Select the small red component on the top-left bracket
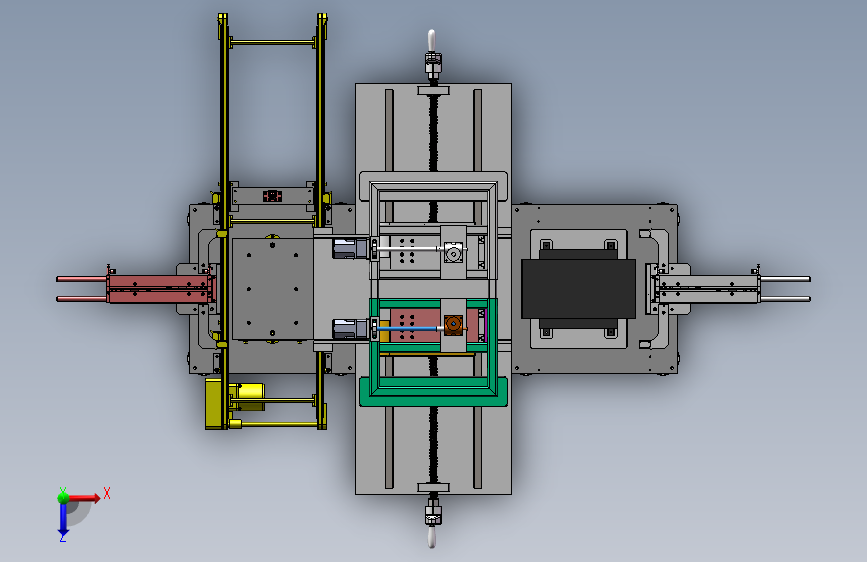This screenshot has width=867, height=562. [x=272, y=196]
